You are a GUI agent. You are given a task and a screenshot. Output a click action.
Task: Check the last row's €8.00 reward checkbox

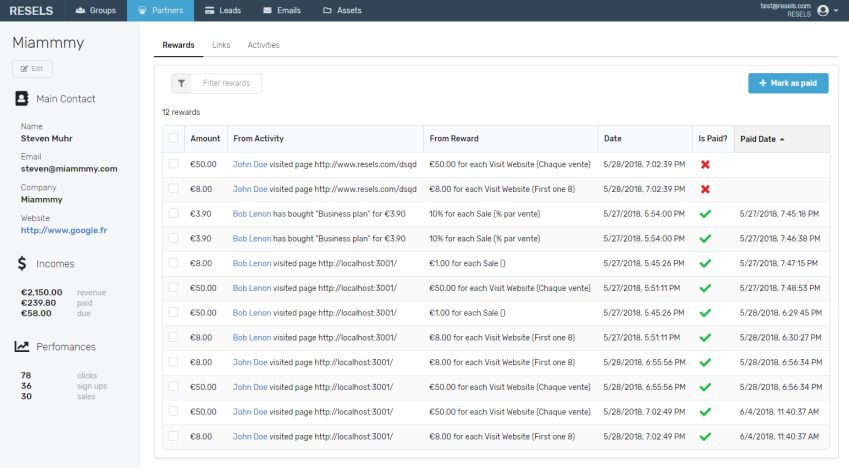point(174,436)
